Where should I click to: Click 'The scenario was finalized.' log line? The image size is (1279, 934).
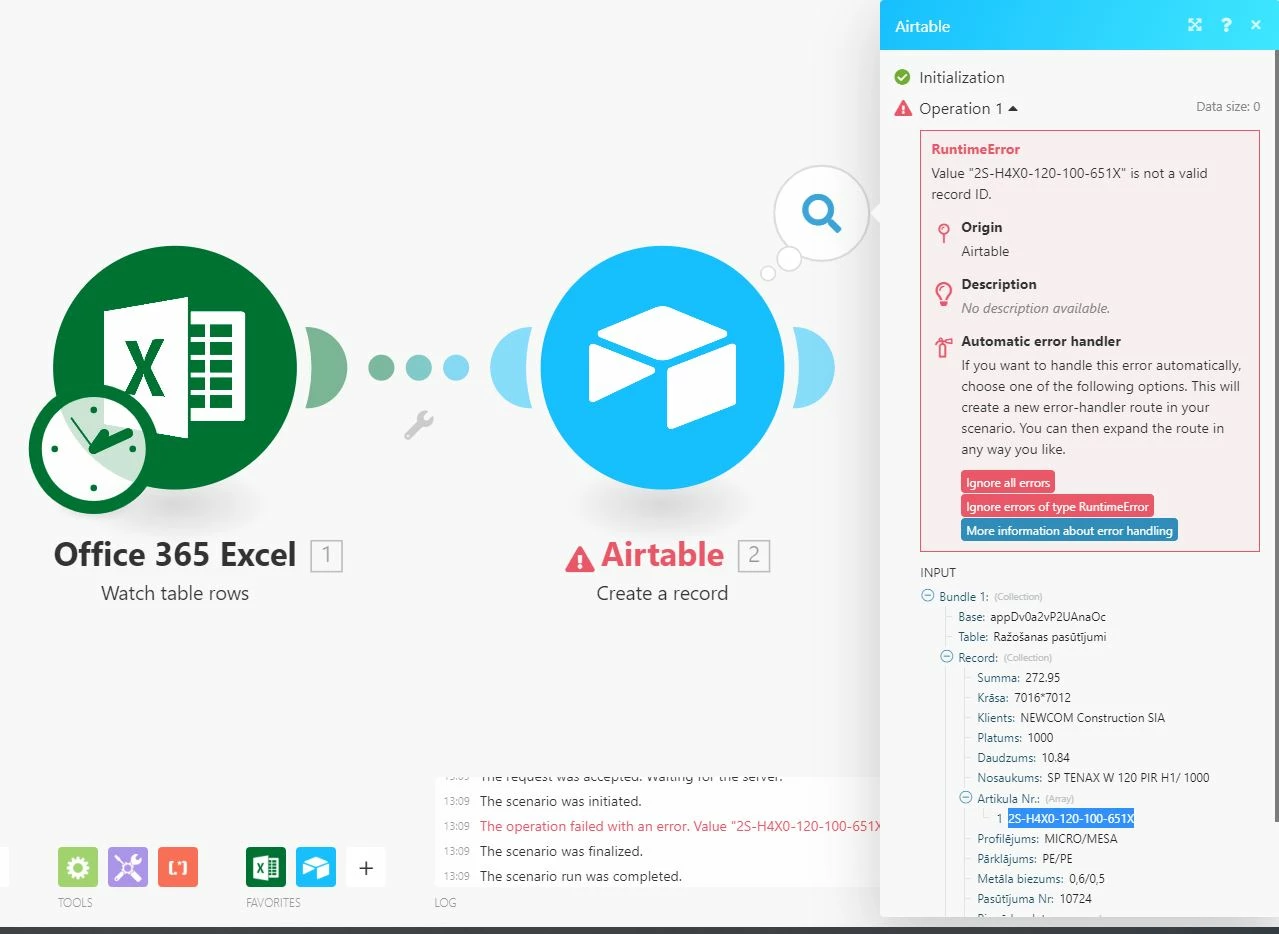pos(561,851)
